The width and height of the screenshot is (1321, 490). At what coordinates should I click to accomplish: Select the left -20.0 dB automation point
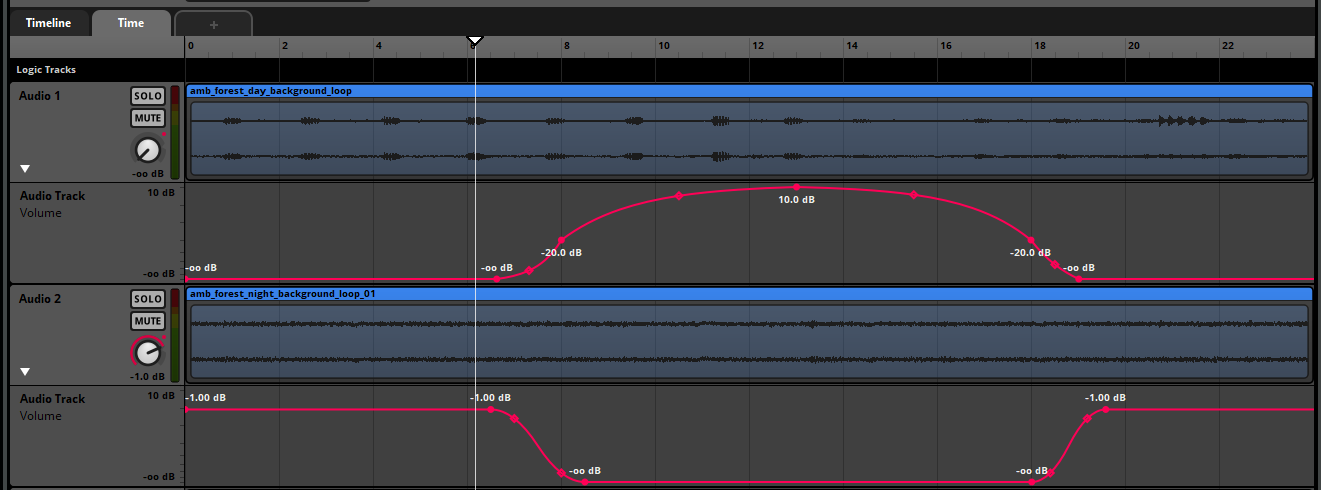561,240
